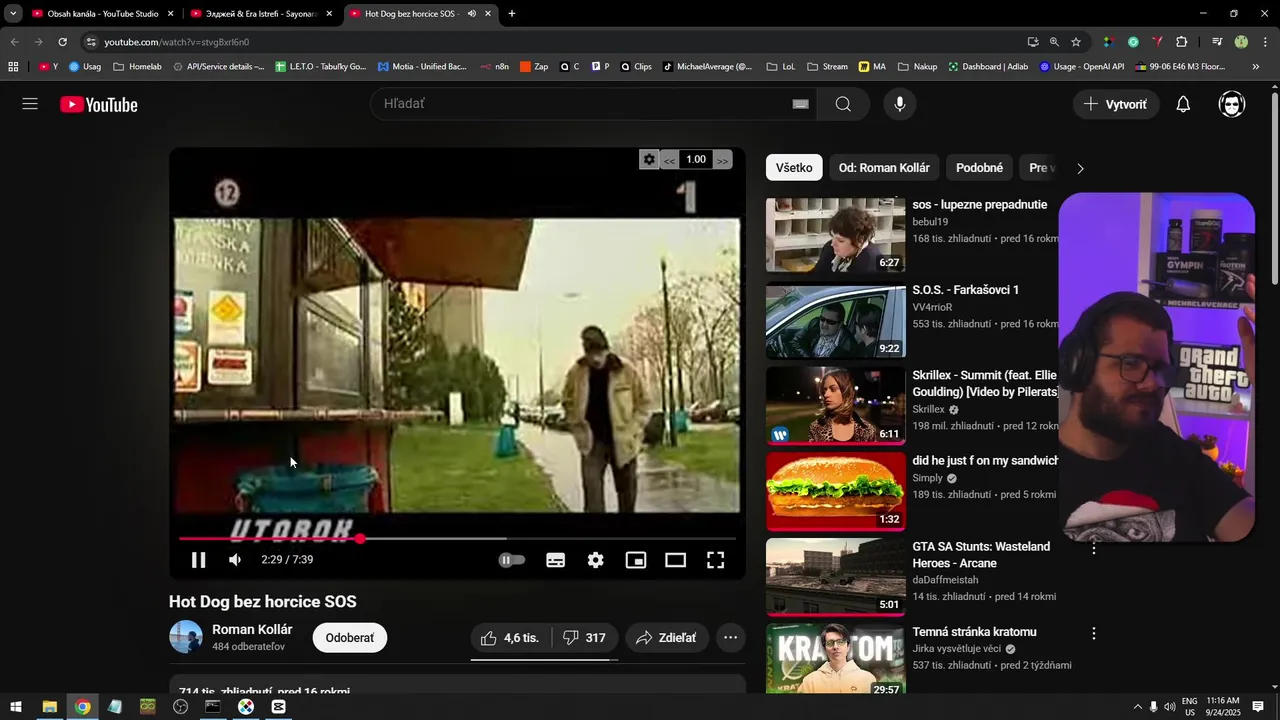Open the tab search dropdown arrow
The image size is (1280, 720).
[x=13, y=14]
